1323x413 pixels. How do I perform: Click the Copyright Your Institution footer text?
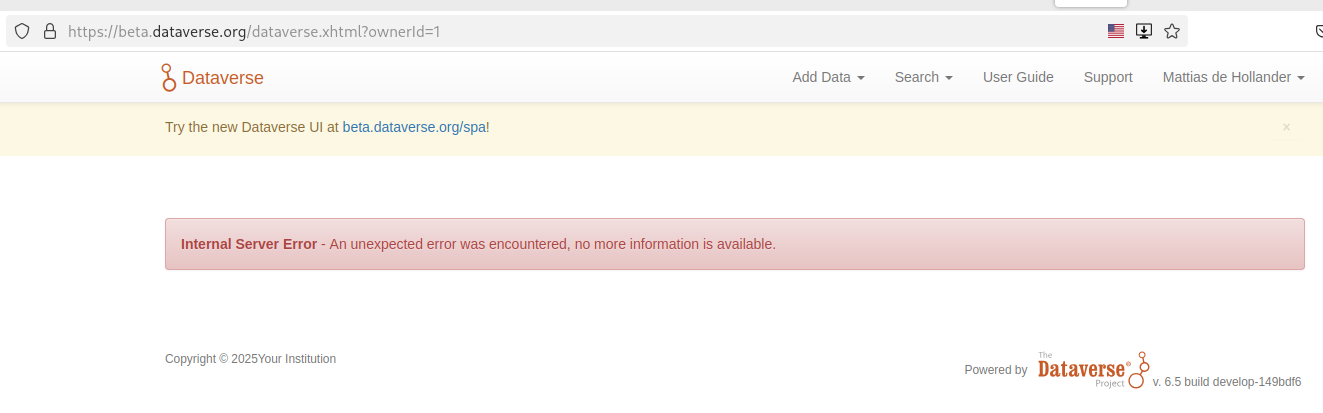coord(250,359)
